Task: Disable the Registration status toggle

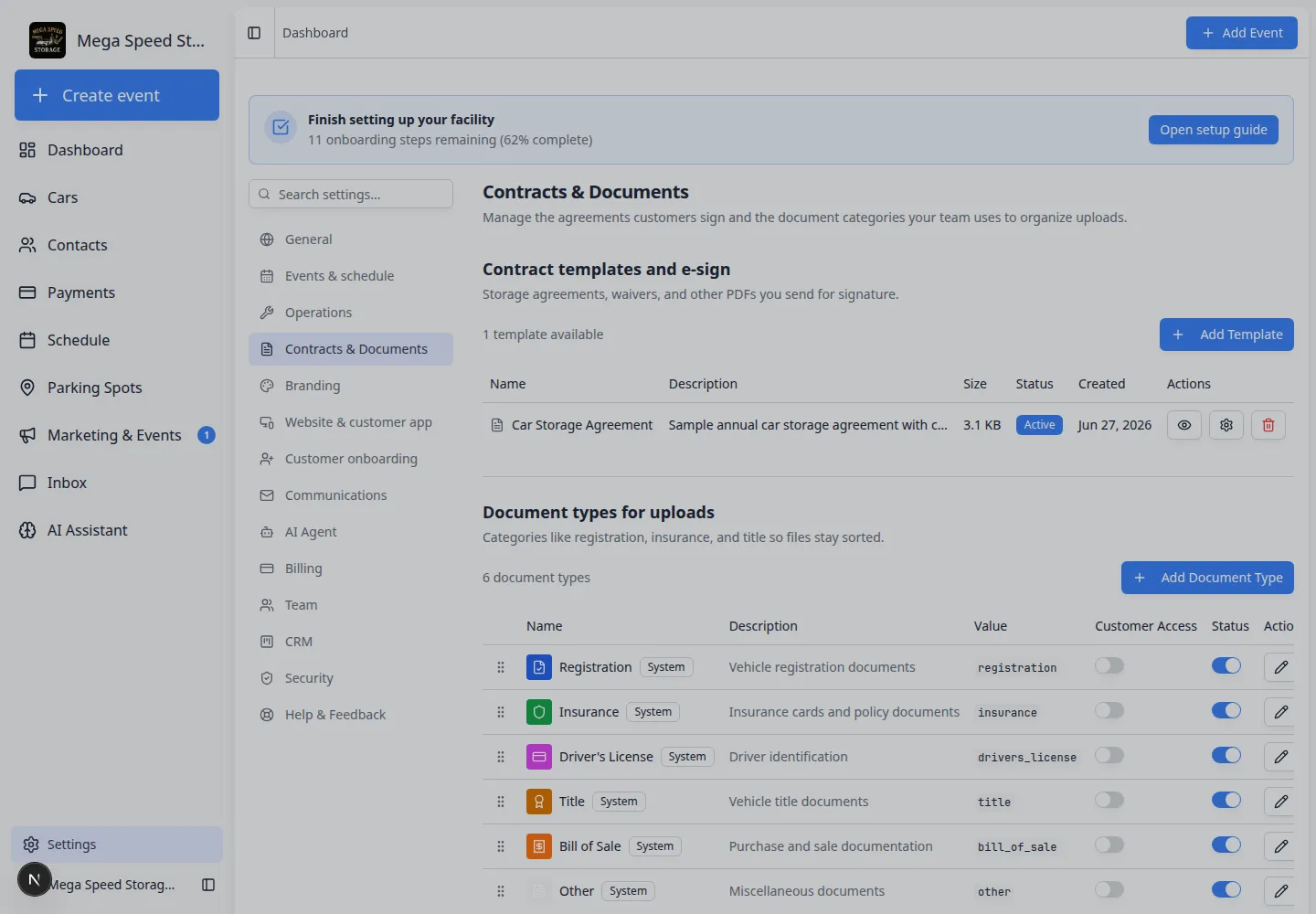Action: [1226, 665]
